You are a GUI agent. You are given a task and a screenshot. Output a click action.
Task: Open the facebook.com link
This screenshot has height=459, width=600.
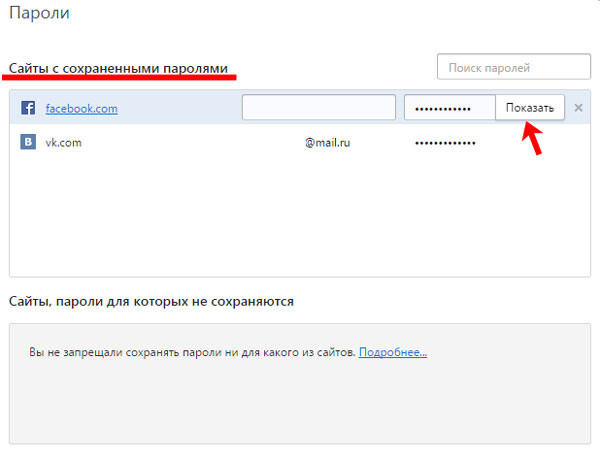pyautogui.click(x=81, y=108)
